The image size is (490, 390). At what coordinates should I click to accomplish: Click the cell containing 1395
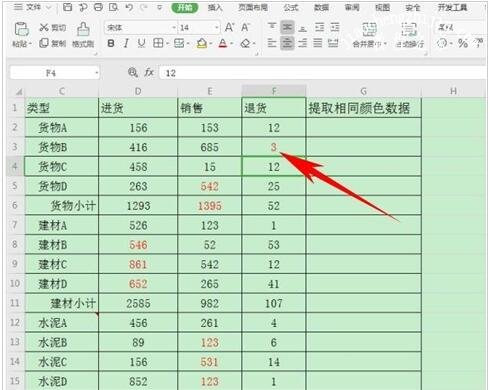click(210, 206)
